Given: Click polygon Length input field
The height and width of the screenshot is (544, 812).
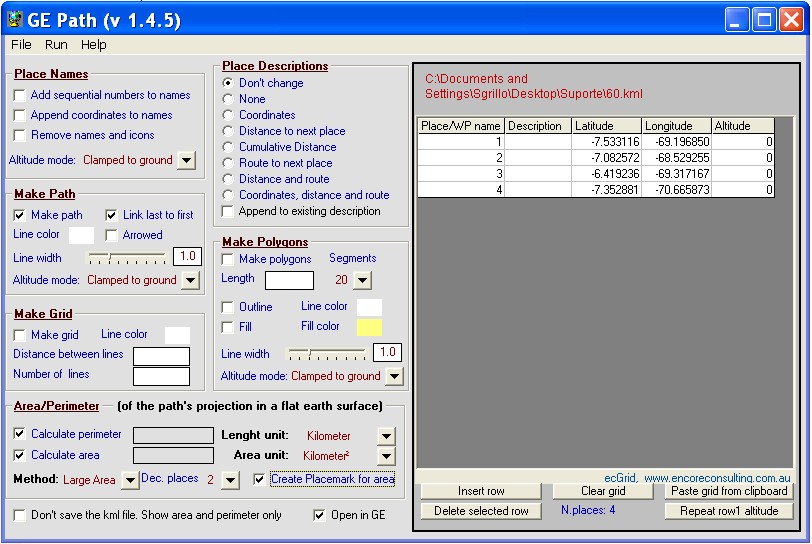Looking at the screenshot, I should tap(289, 280).
